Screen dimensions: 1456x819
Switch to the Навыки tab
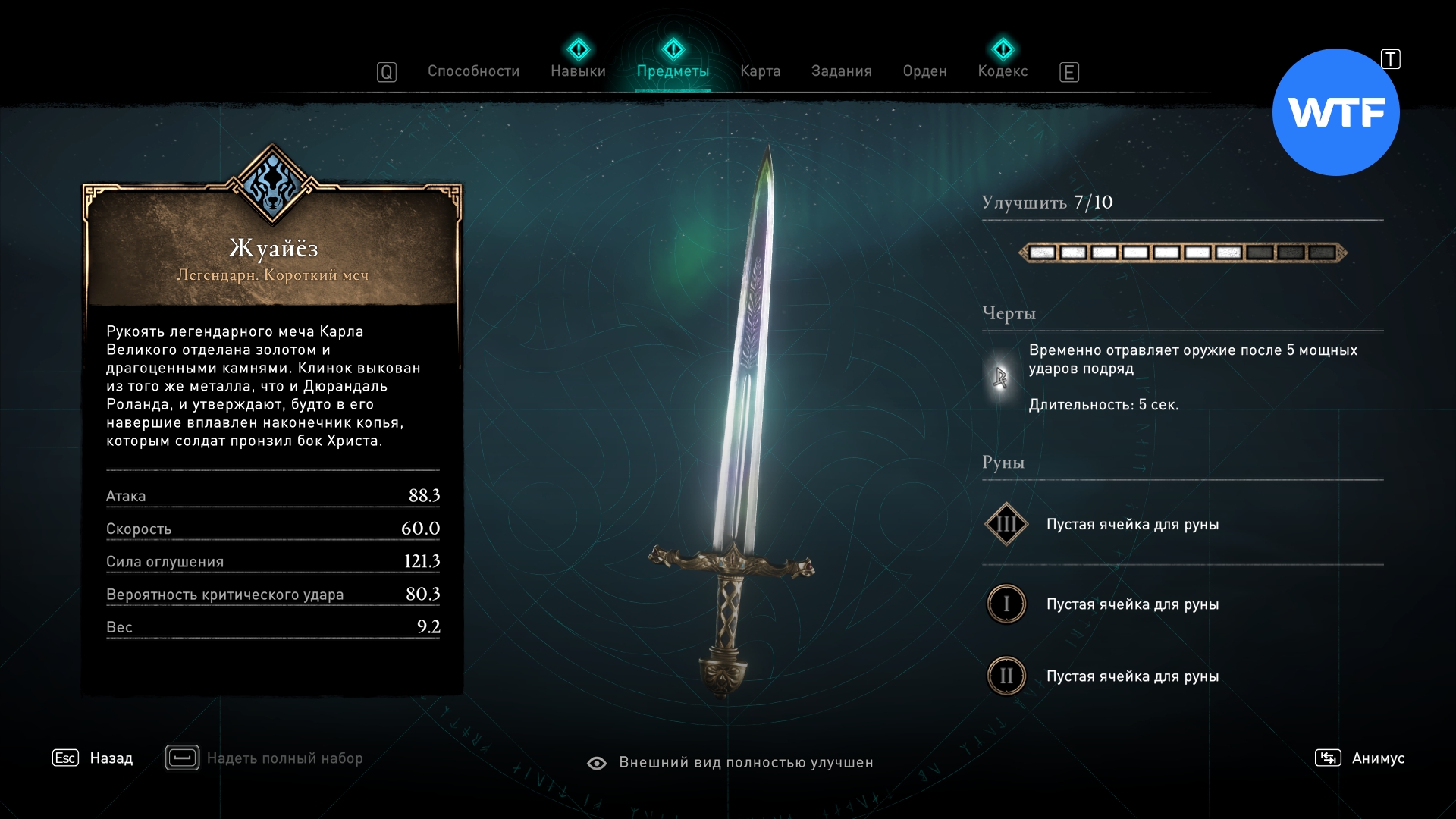coord(579,71)
